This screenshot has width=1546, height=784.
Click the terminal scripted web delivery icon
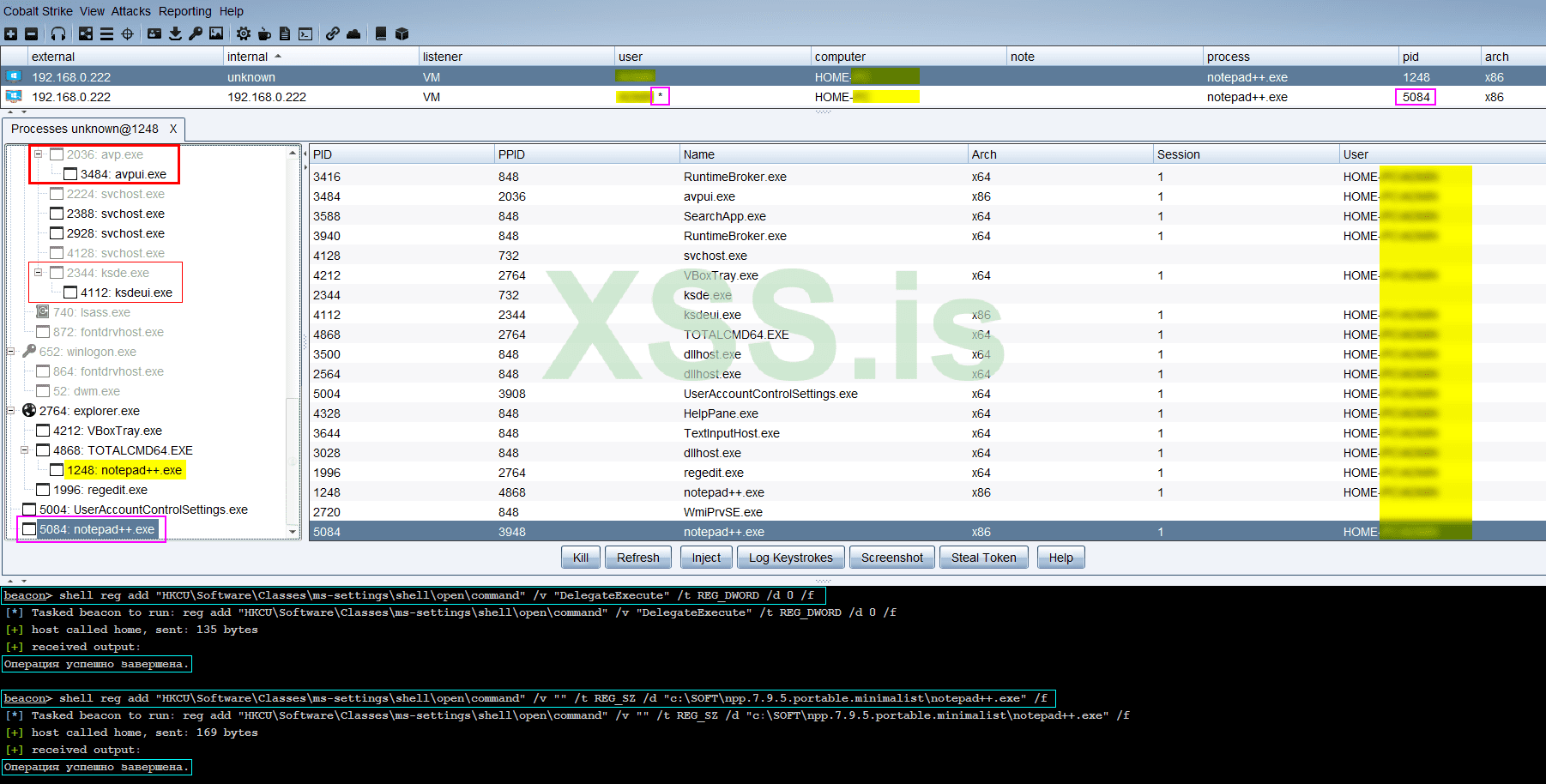tap(305, 34)
